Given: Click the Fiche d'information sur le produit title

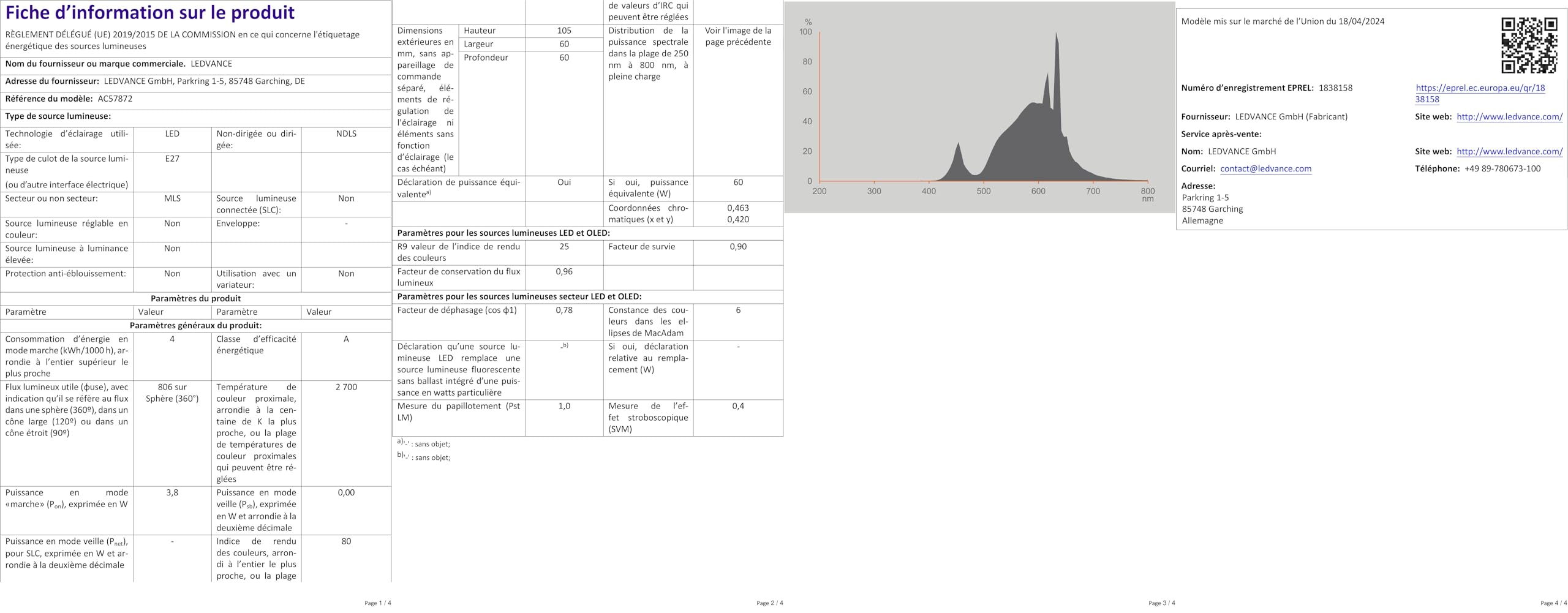Looking at the screenshot, I should (x=150, y=12).
